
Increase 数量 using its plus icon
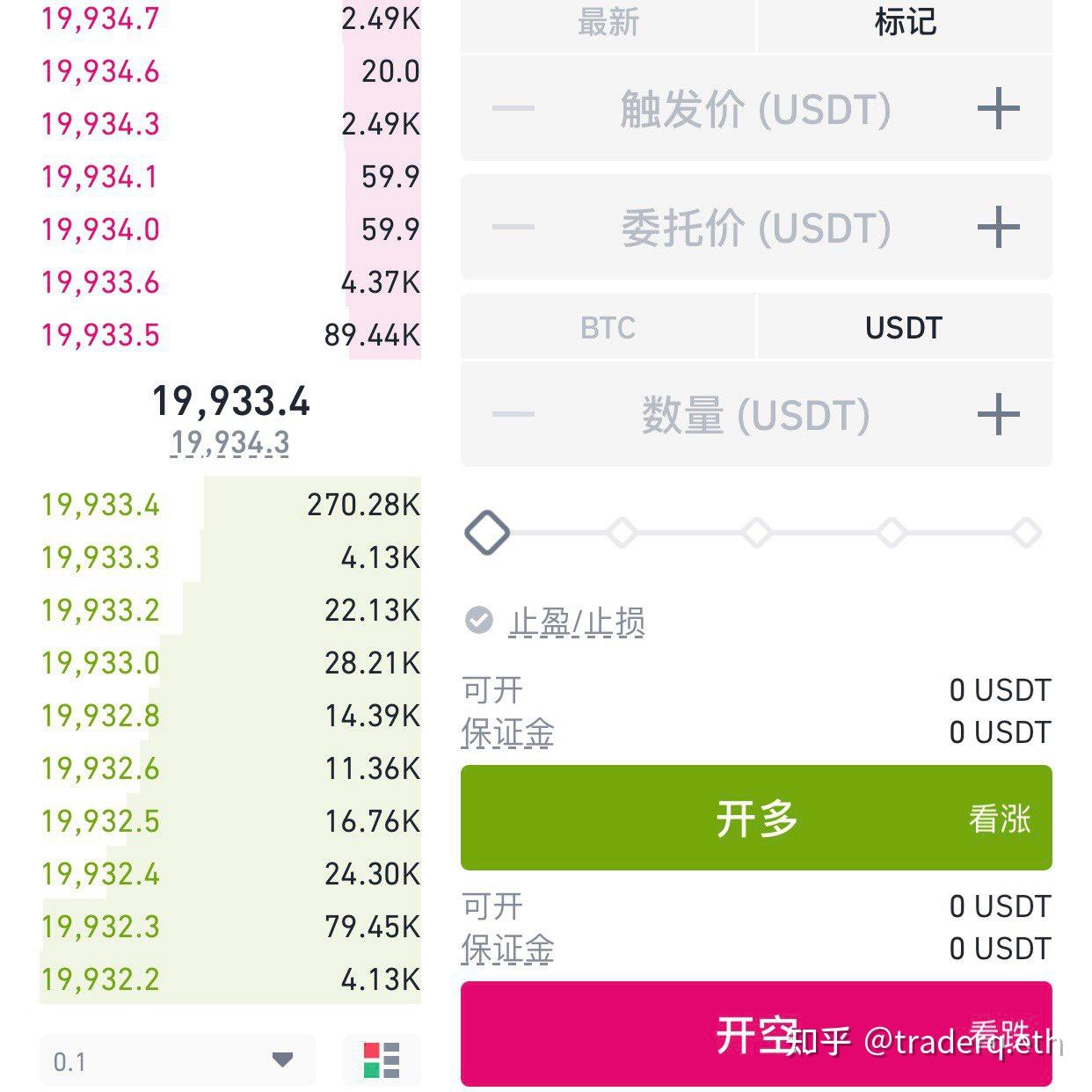[998, 413]
